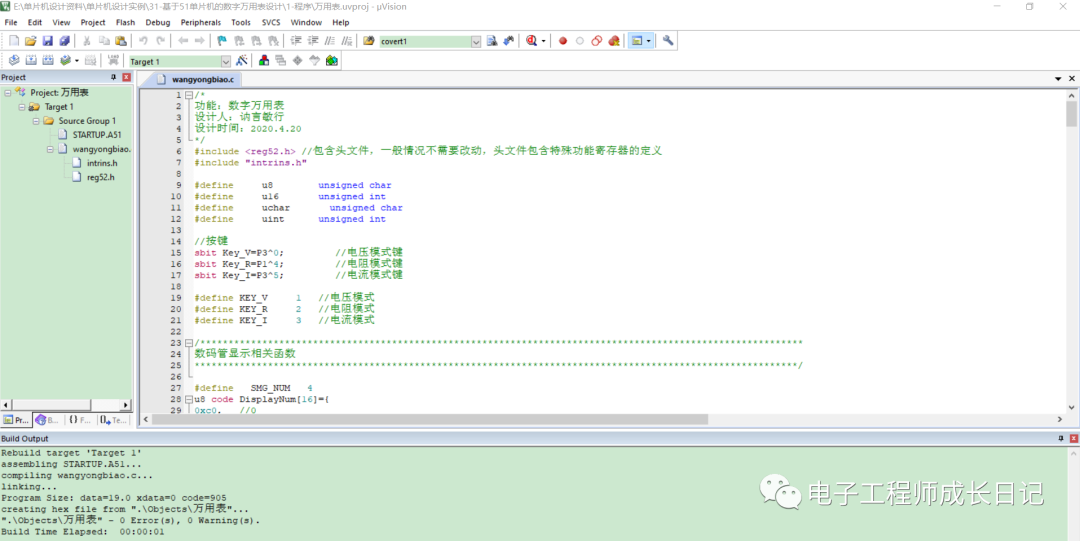Click the Open file folder icon
The image size is (1080, 541).
(x=31, y=41)
